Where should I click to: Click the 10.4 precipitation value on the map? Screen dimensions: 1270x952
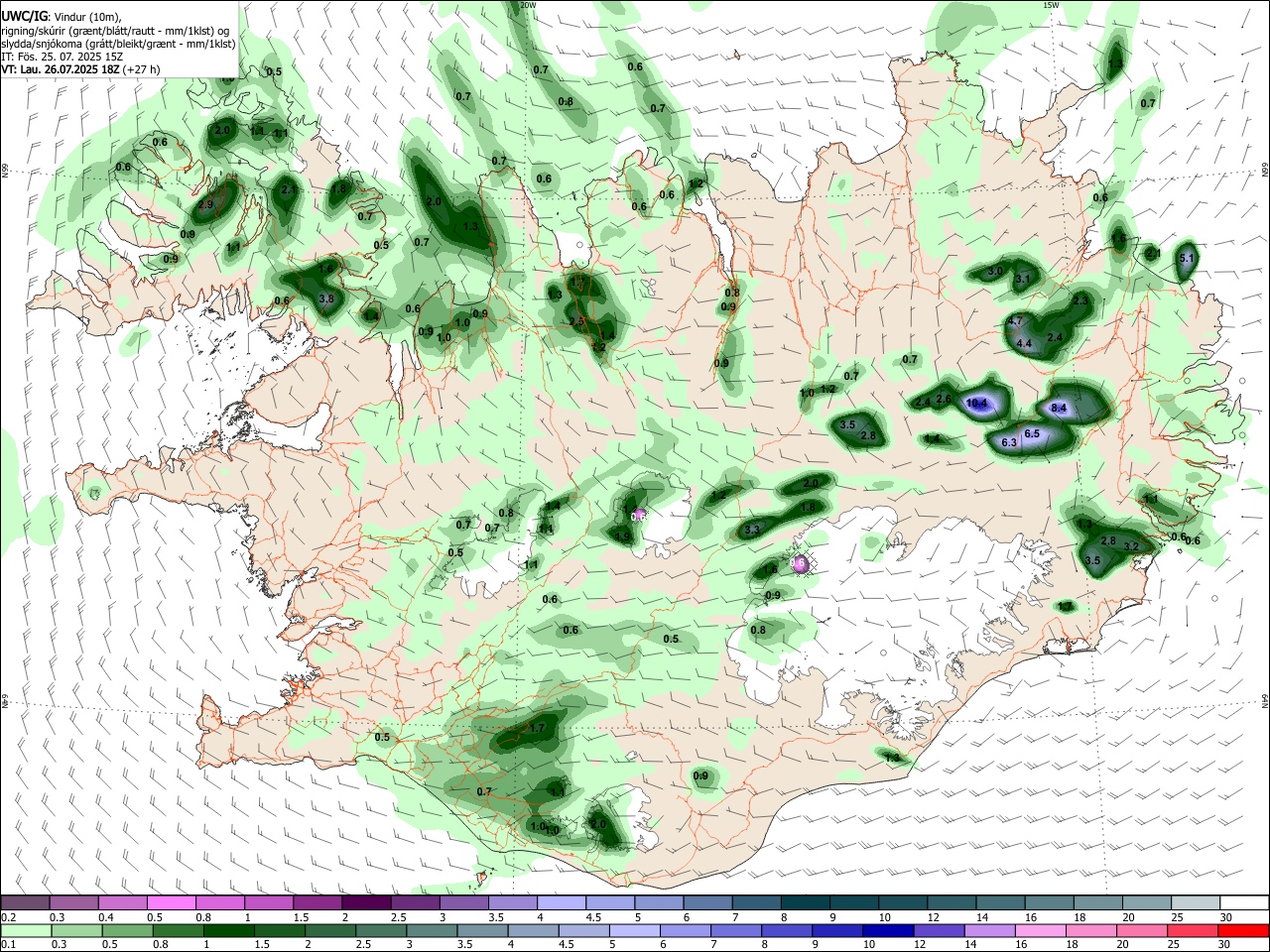pyautogui.click(x=976, y=403)
